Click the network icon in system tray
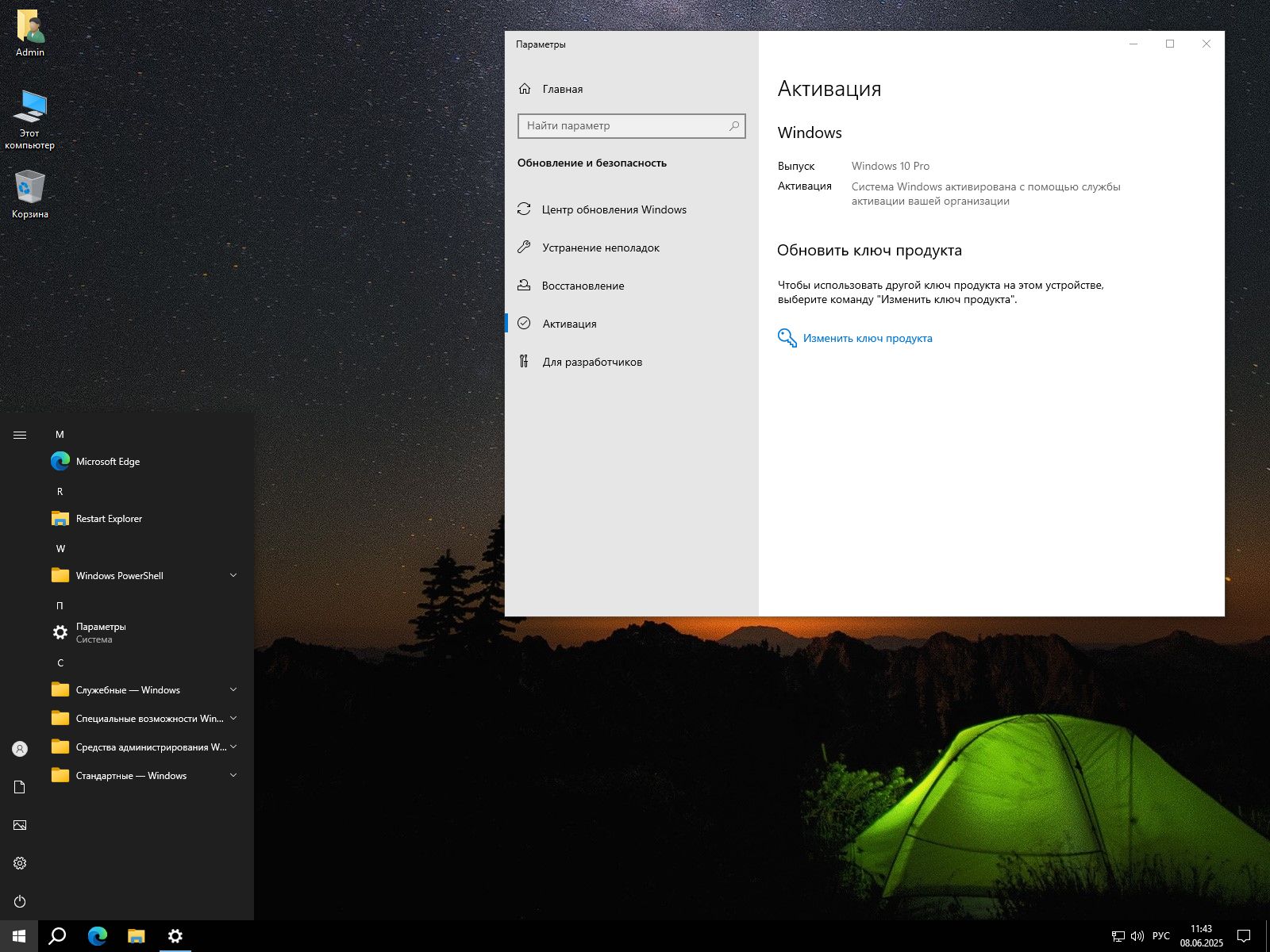This screenshot has width=1270, height=952. pyautogui.click(x=1118, y=936)
